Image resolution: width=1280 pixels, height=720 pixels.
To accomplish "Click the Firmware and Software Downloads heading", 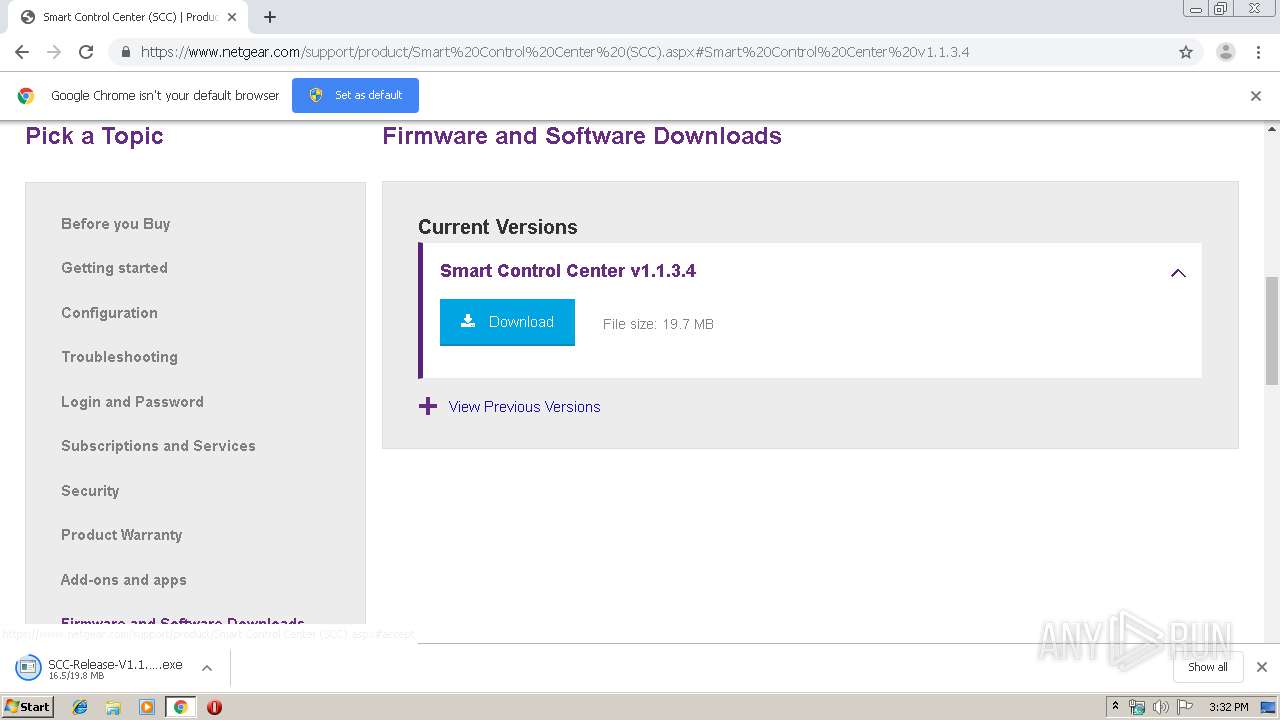I will tap(582, 136).
